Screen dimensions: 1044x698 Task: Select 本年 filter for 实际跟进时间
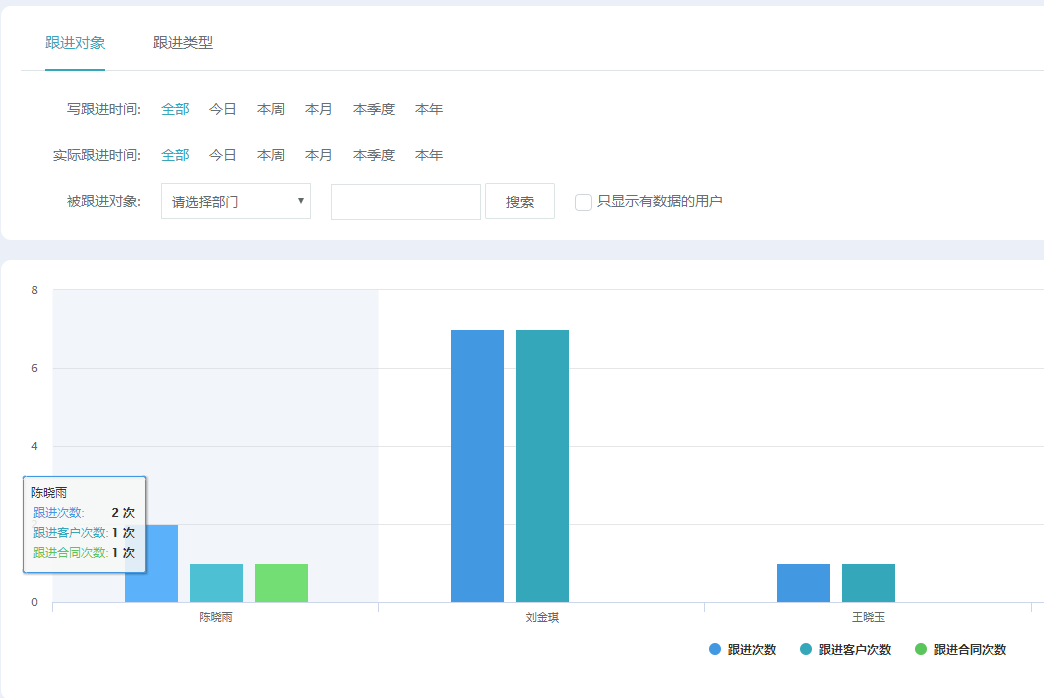coord(428,155)
